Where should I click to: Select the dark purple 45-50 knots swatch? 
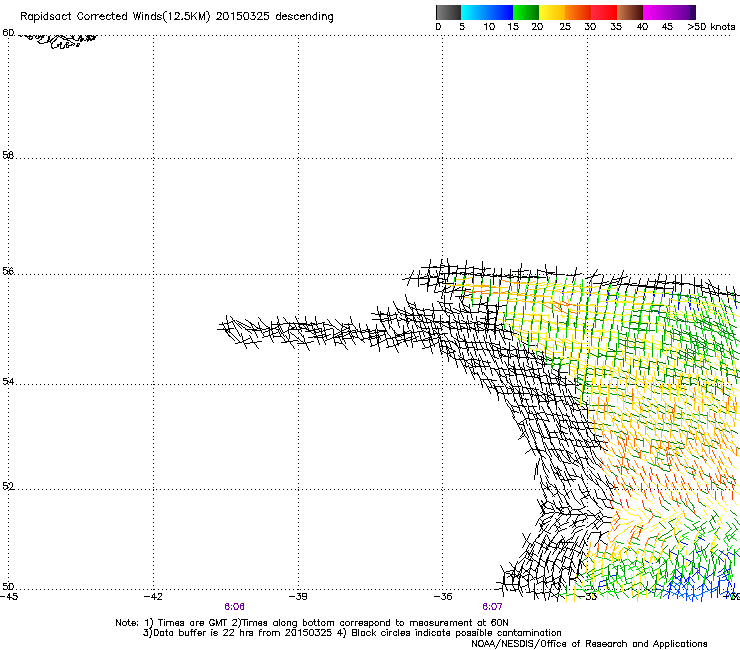pos(682,12)
